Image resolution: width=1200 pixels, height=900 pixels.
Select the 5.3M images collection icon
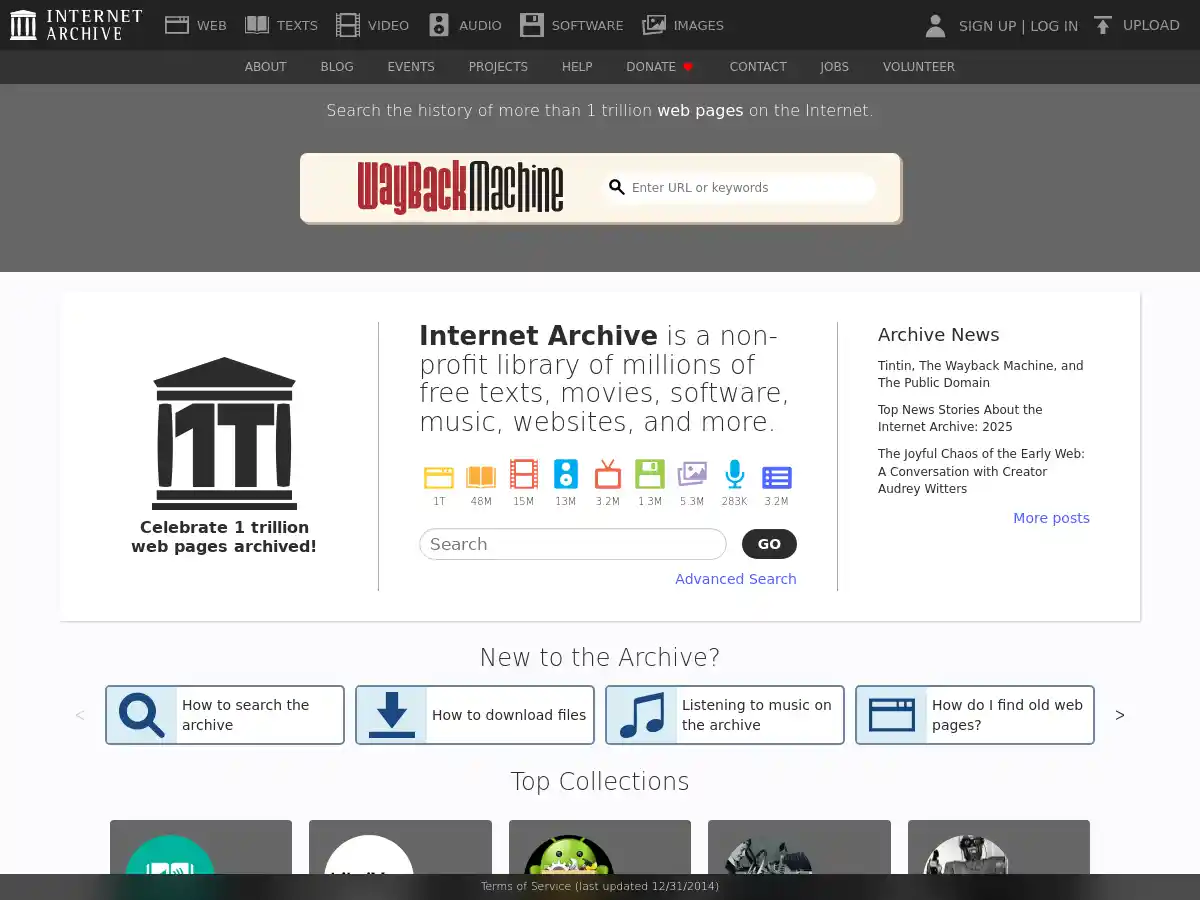coord(692,477)
